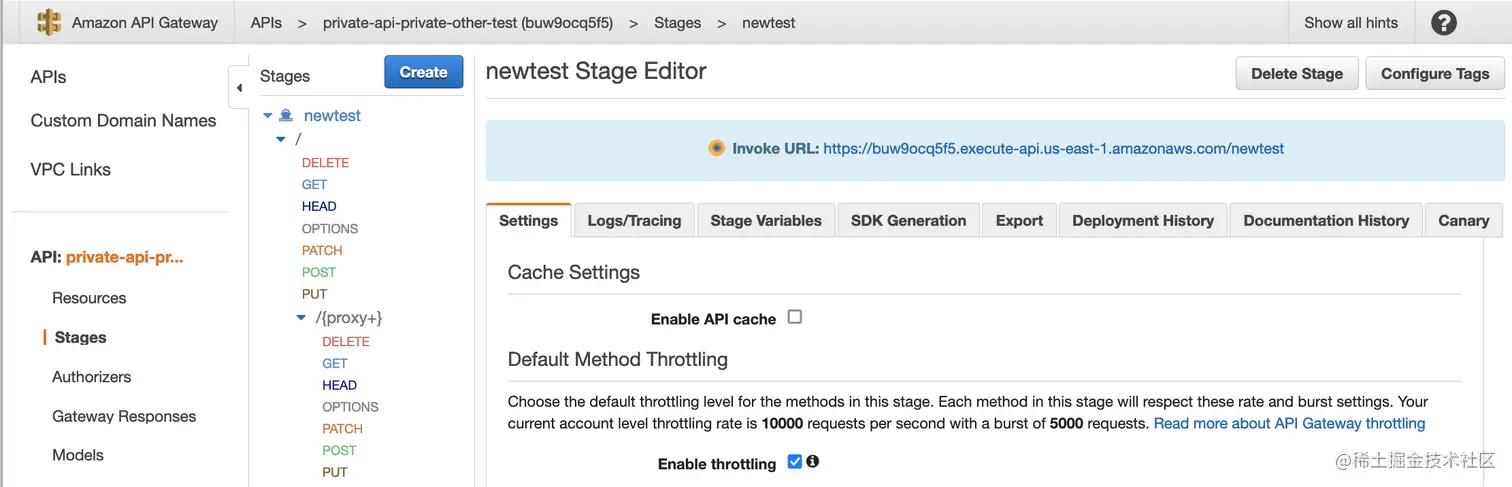Screen dimensions: 1512x487
Task: Click the info icon beside Enable throttling
Action: coord(813,462)
